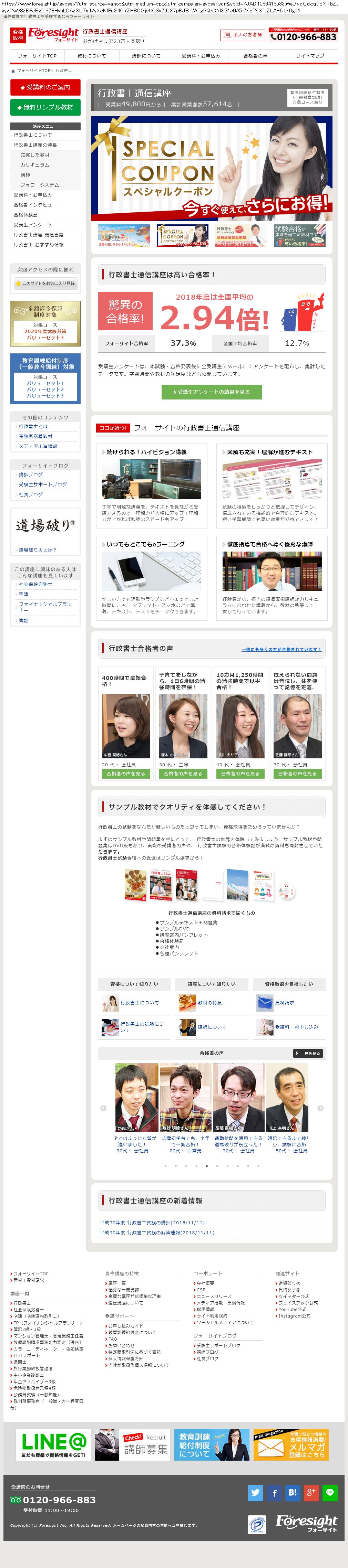Open the 他にも多くの方が合格されています link
This screenshot has height=1568, width=348.
click(x=281, y=650)
